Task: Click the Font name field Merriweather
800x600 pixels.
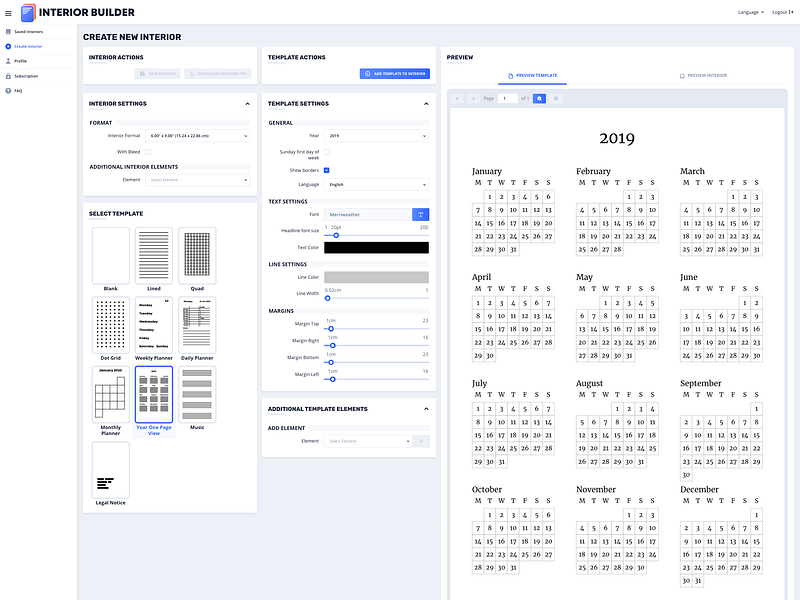Action: pos(368,214)
